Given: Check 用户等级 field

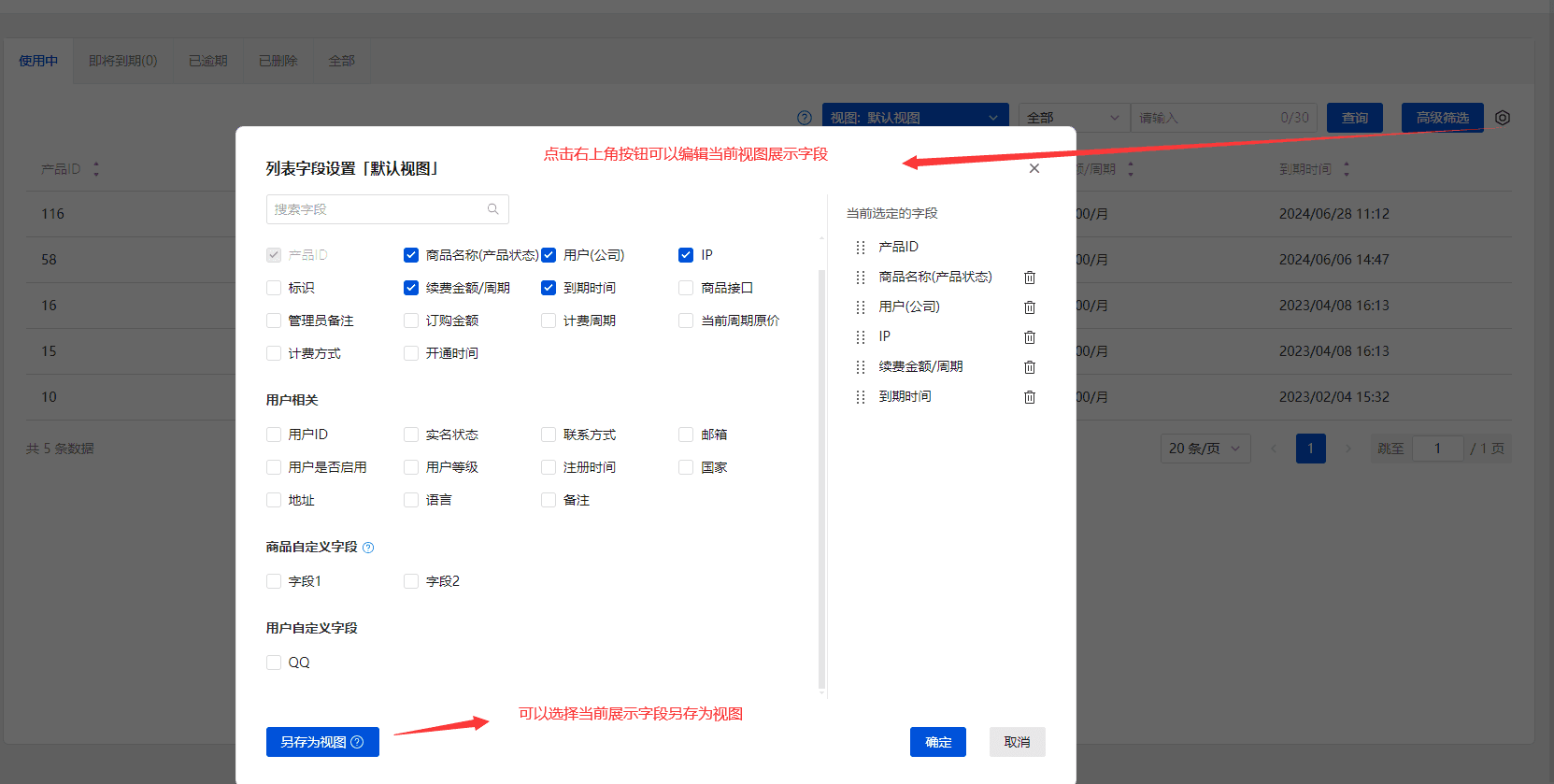Looking at the screenshot, I should click(x=411, y=467).
